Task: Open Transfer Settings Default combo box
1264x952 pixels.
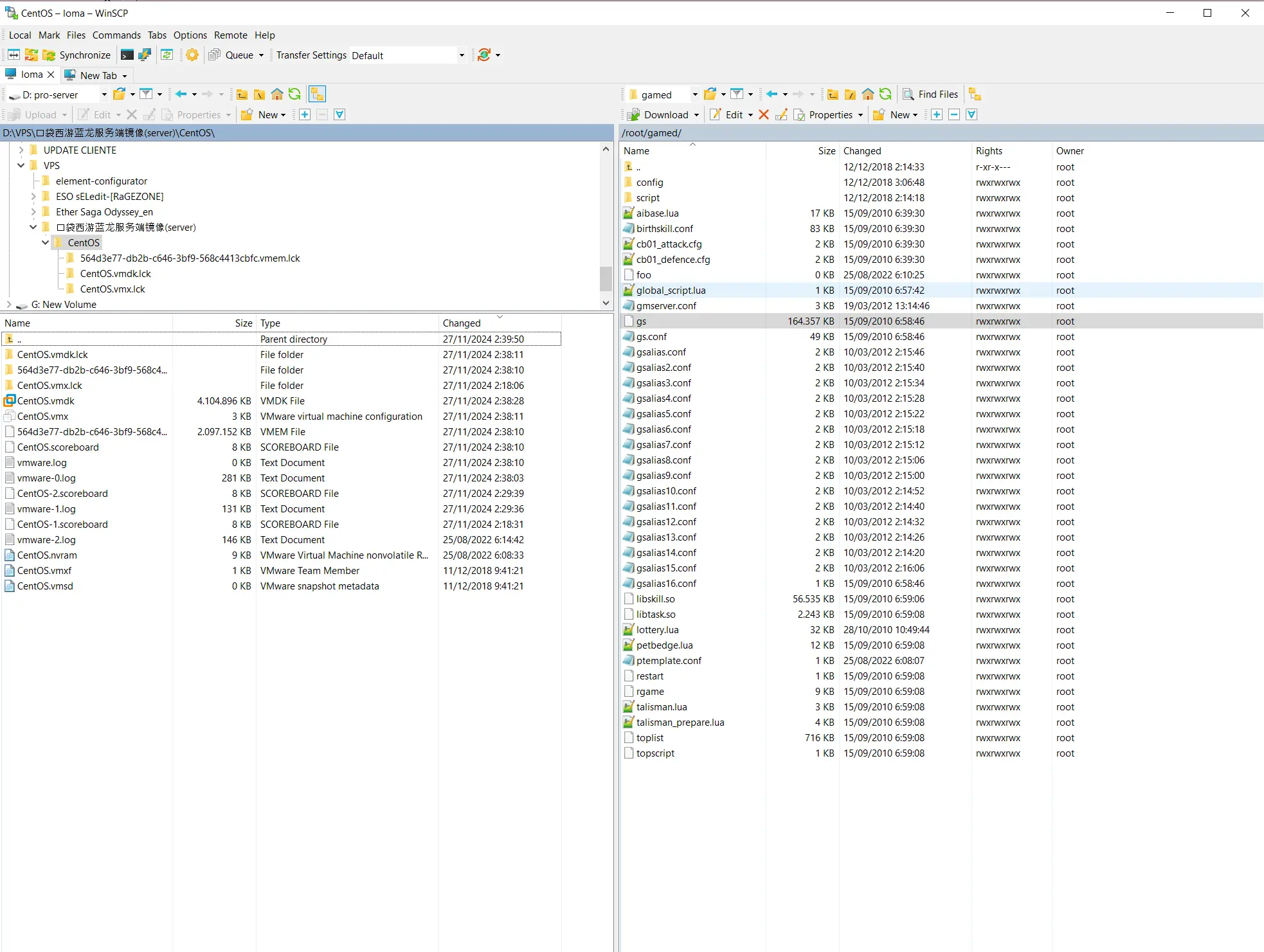Action: point(408,55)
